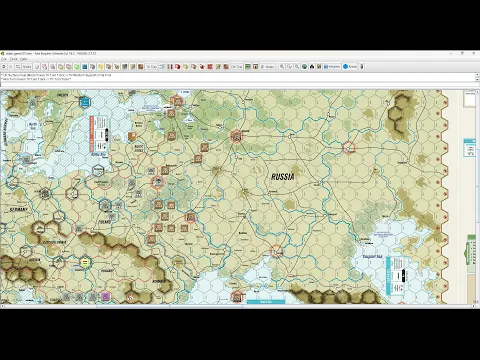Select the purple counter at map bottom
480x360 pixels.
point(106,296)
